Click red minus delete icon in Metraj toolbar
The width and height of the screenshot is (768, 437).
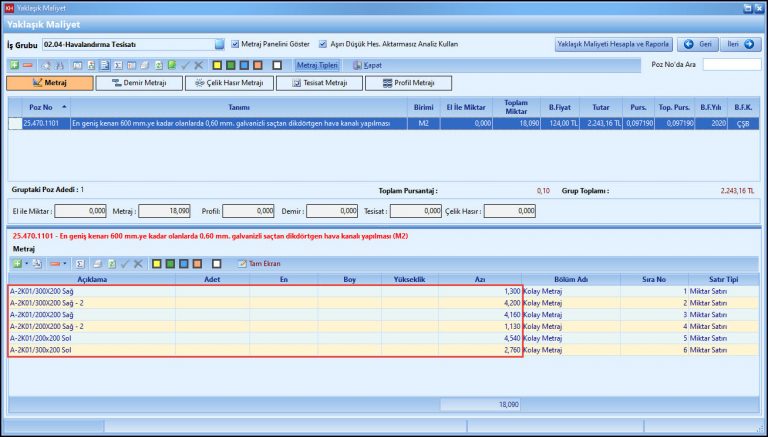55,263
